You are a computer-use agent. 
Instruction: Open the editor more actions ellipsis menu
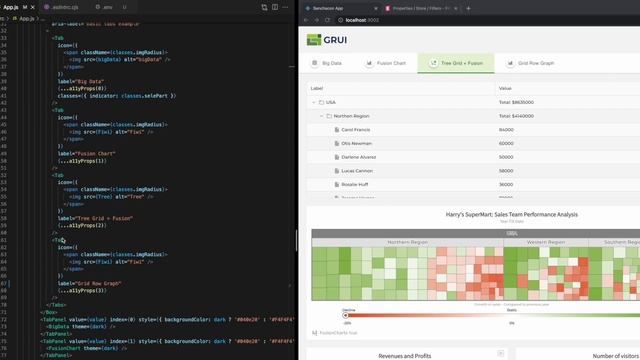click(x=285, y=7)
